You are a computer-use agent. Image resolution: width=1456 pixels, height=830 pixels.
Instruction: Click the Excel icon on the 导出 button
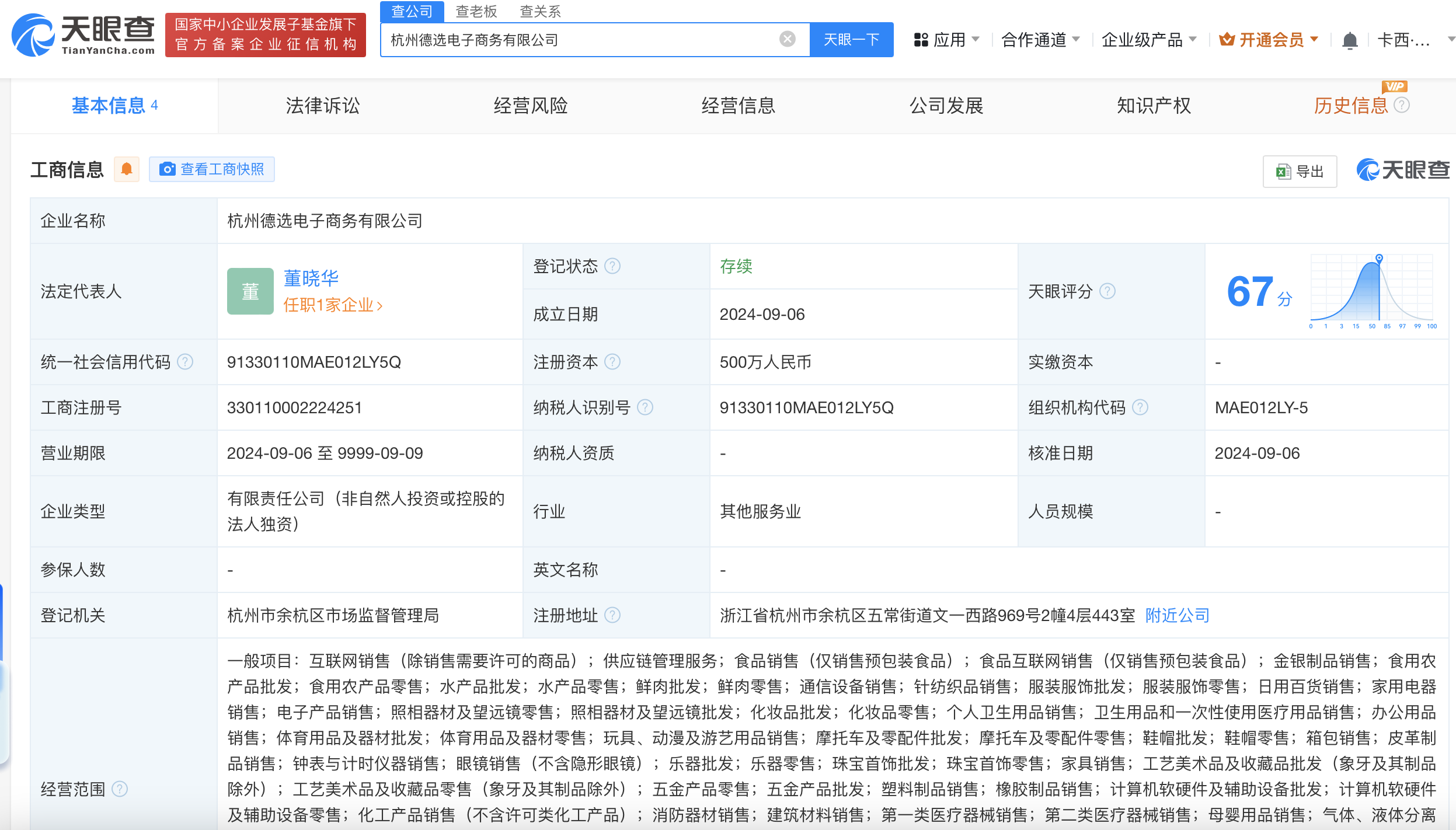[x=1282, y=170]
